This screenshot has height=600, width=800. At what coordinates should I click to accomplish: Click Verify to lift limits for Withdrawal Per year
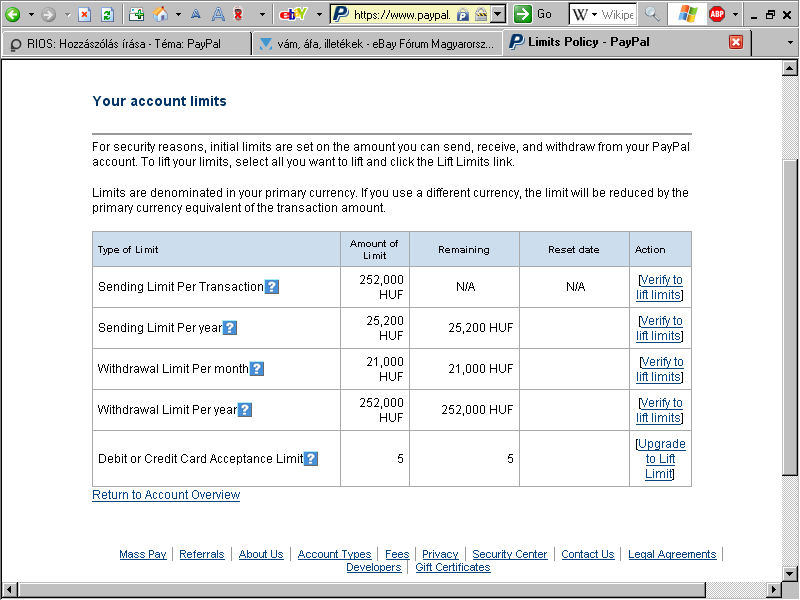[x=660, y=410]
